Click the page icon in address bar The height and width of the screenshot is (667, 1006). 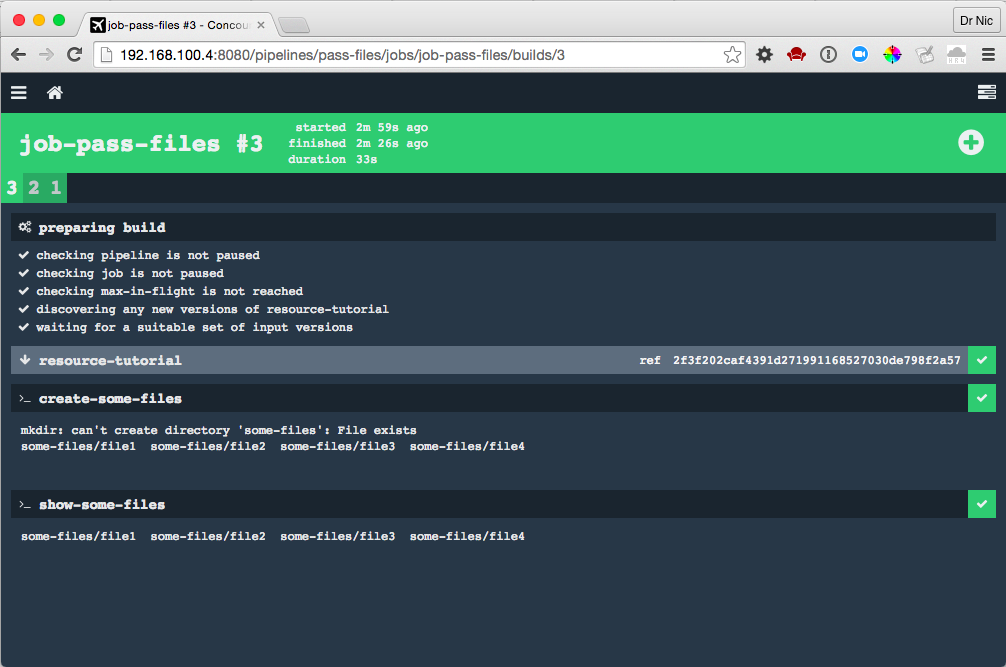107,55
